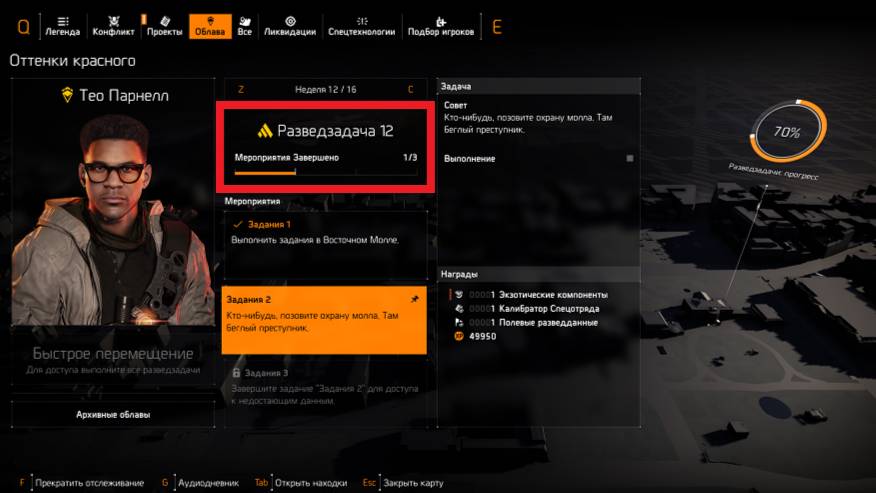Open the Ликвидации target icon
The image size is (876, 493).
coord(290,21)
